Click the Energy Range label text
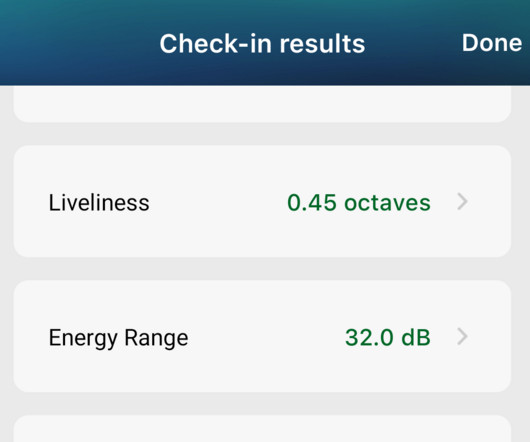 click(x=118, y=338)
